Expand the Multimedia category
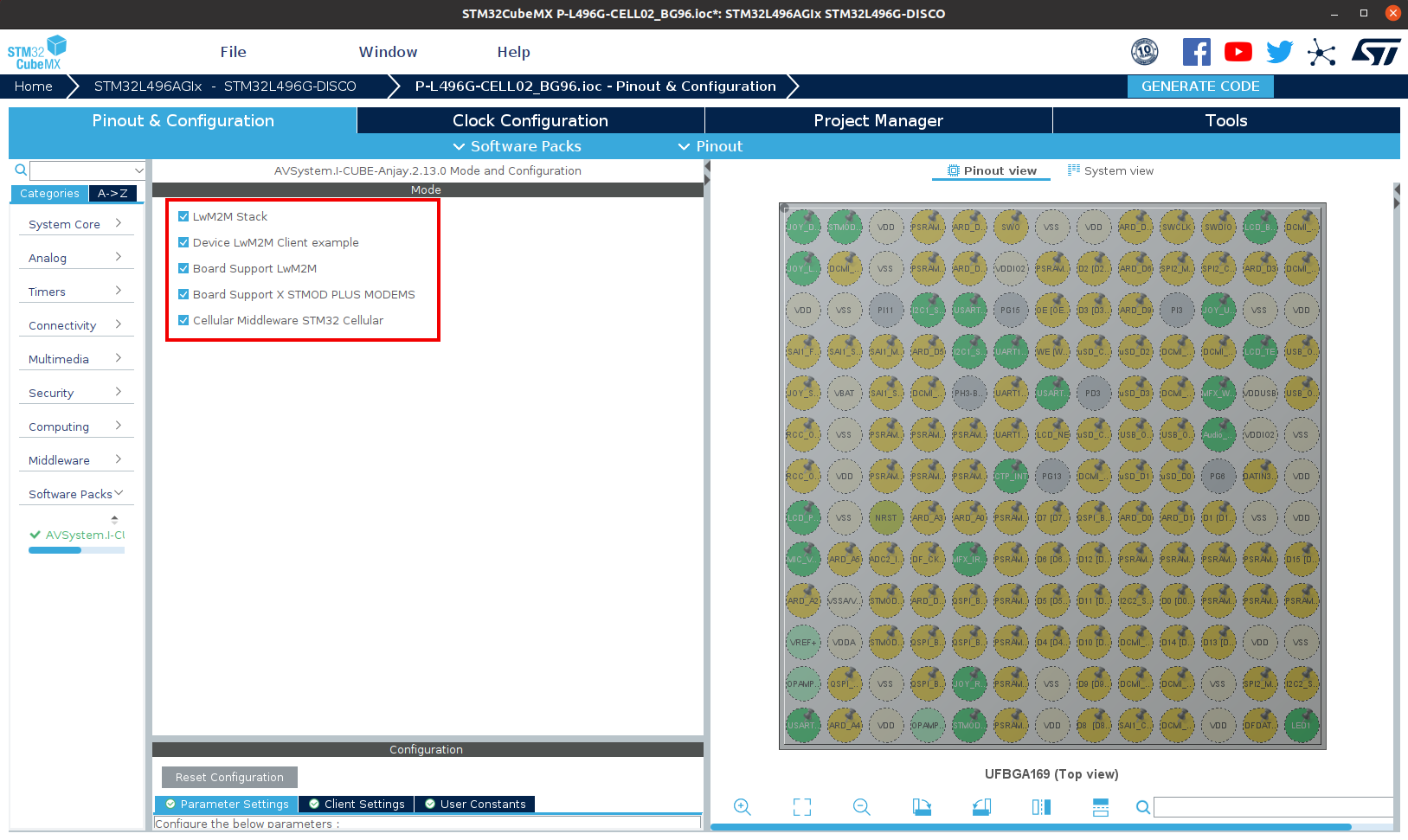The image size is (1408, 840). [76, 359]
